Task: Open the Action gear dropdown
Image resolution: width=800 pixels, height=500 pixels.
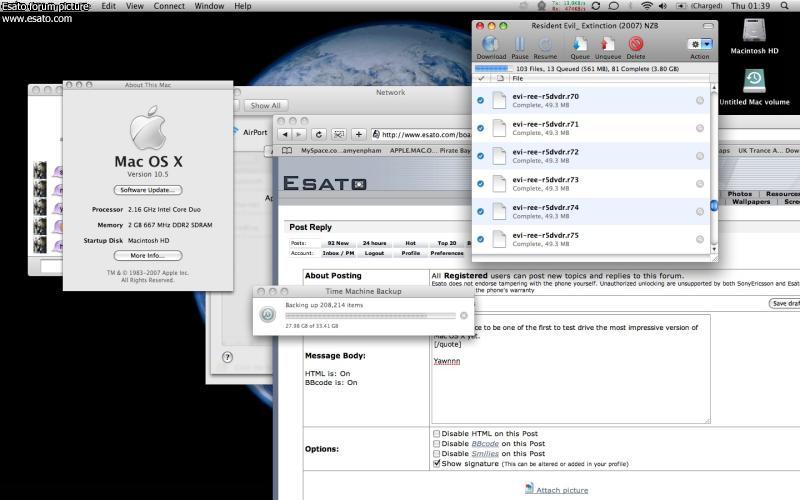Action: click(699, 44)
